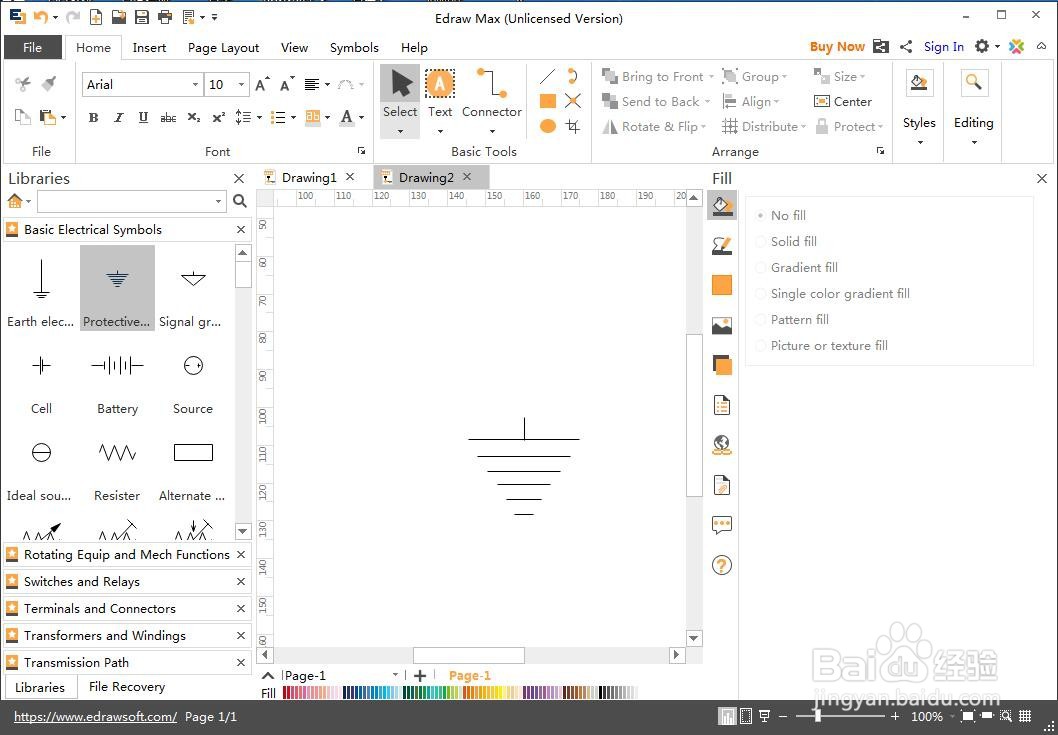Choose Single color gradient fill option
Viewport: 1058px width, 735px height.
[x=833, y=294]
